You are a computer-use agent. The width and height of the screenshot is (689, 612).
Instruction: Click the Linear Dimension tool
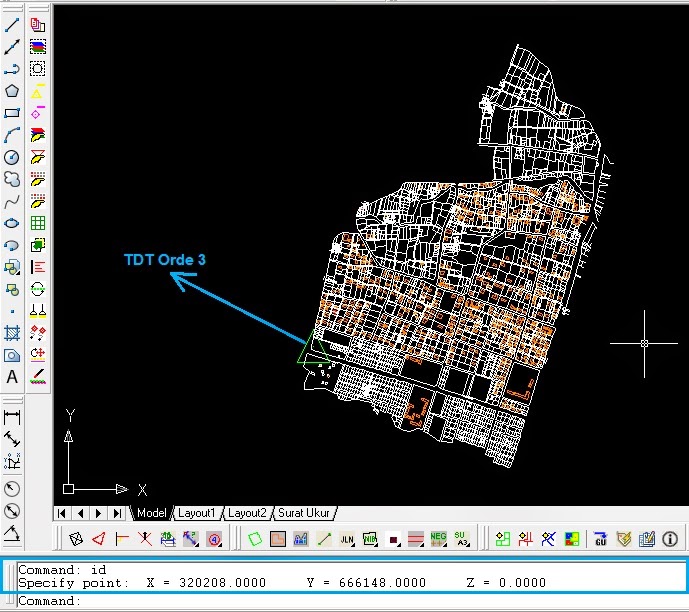12,416
